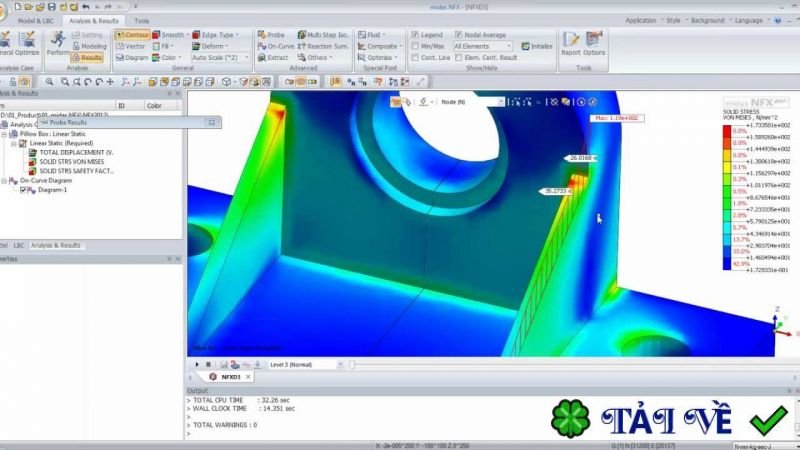Open the Reaction Sum tool

(323, 46)
